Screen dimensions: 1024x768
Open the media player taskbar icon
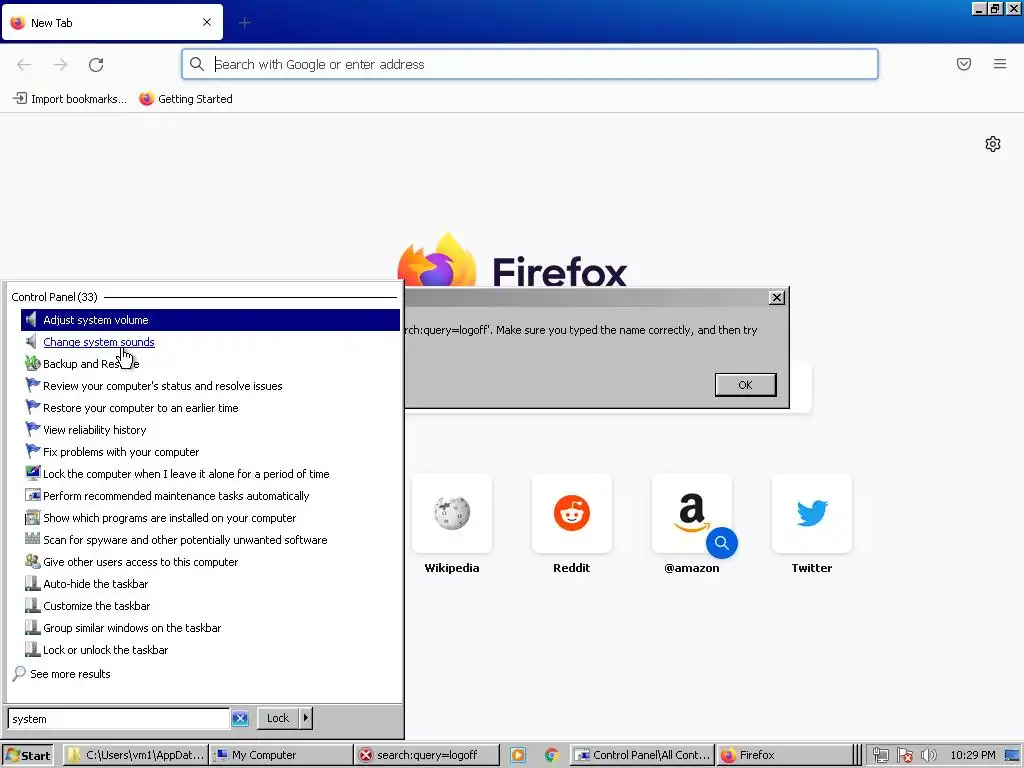(518, 756)
